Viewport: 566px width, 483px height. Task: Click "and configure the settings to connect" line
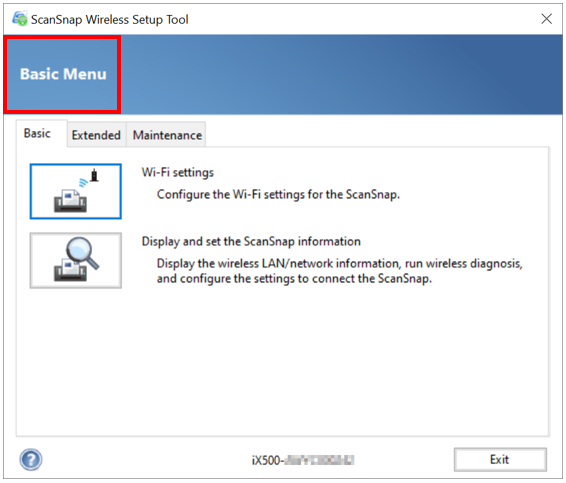tap(295, 279)
